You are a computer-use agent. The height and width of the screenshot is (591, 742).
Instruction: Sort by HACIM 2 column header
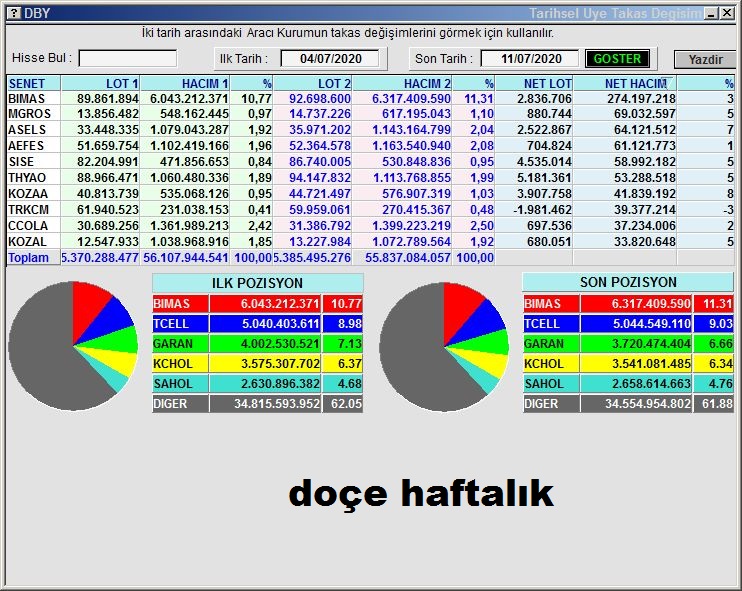click(x=402, y=83)
